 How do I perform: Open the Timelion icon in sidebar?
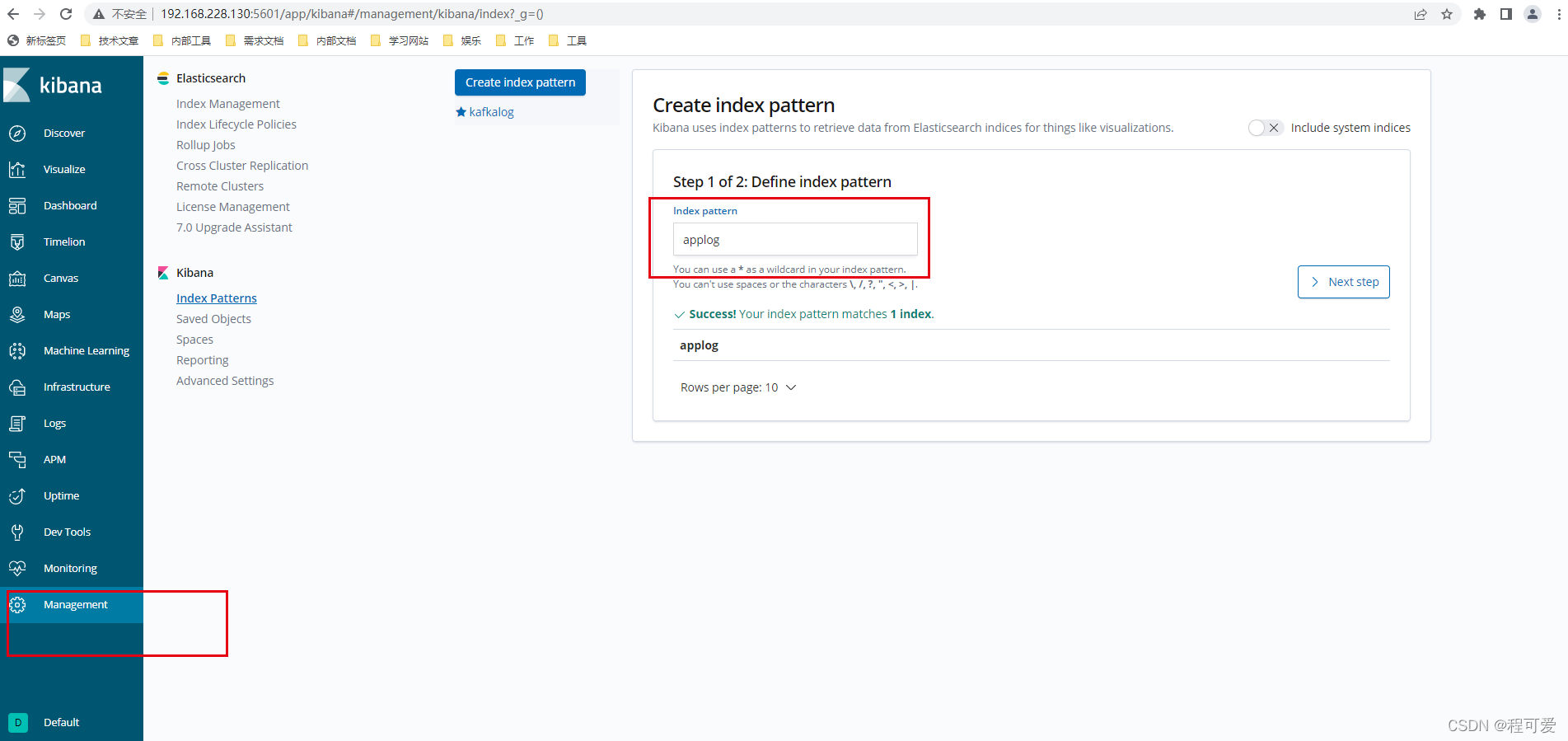click(17, 242)
